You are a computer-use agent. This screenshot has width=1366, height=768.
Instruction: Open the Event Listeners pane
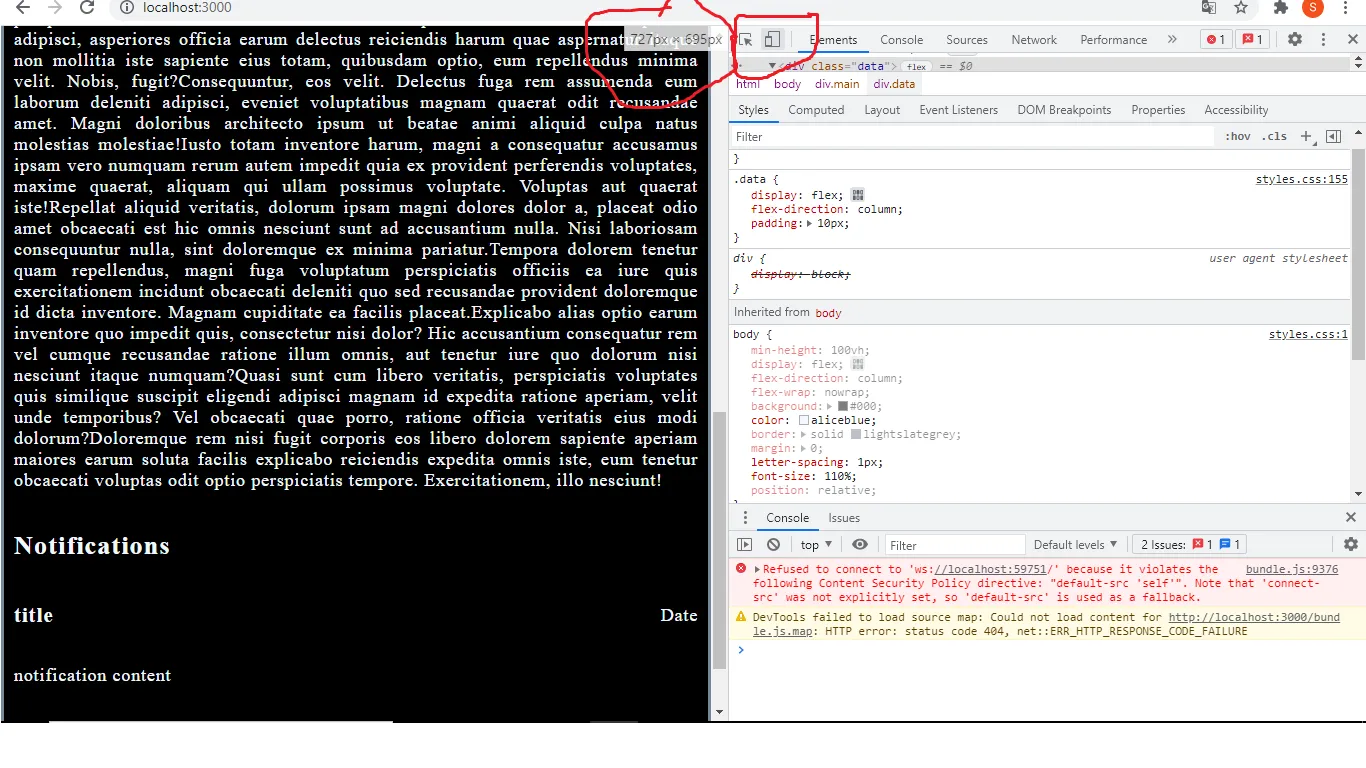pyautogui.click(x=958, y=110)
